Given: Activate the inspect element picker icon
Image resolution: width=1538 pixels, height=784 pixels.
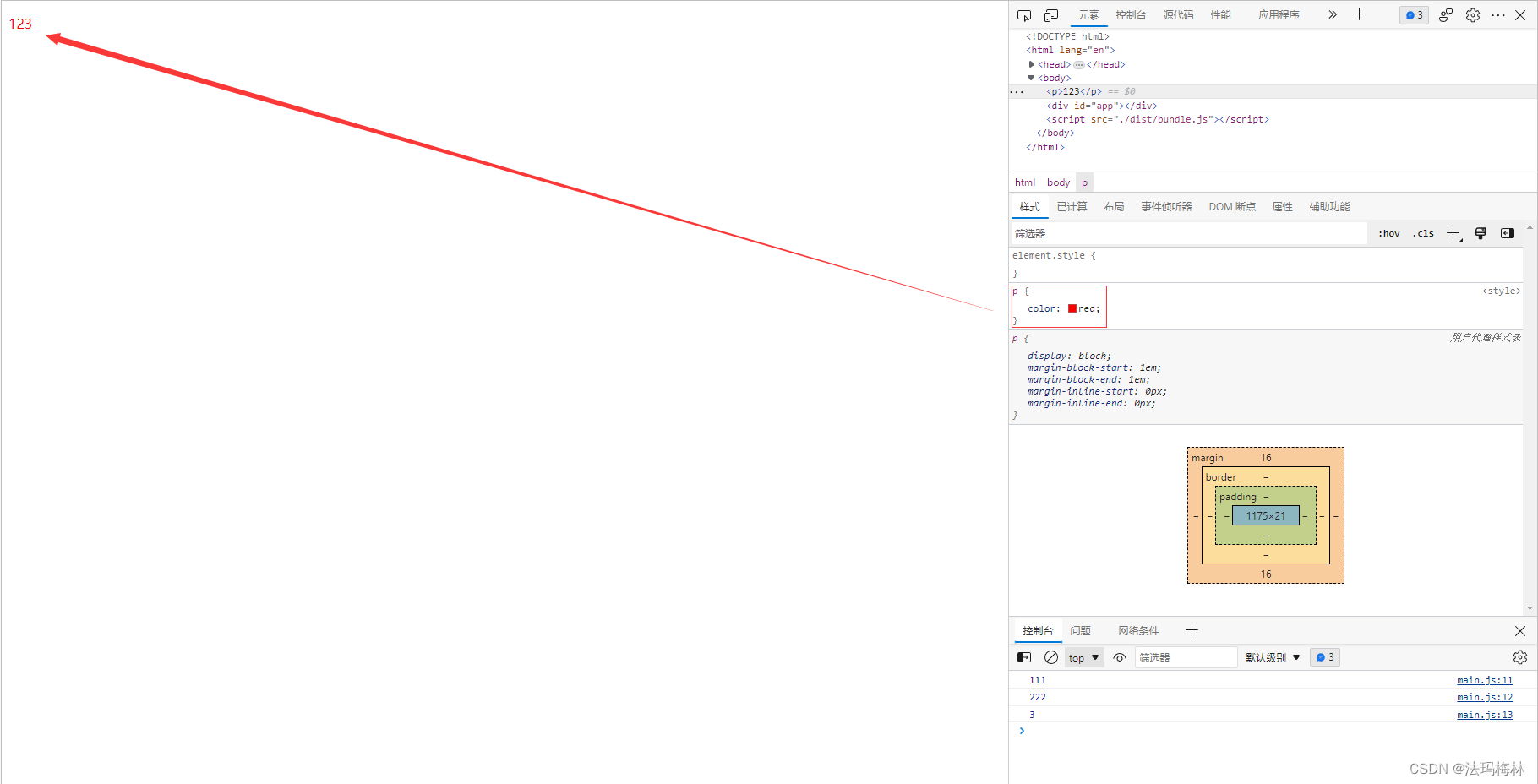Looking at the screenshot, I should click(x=1024, y=15).
